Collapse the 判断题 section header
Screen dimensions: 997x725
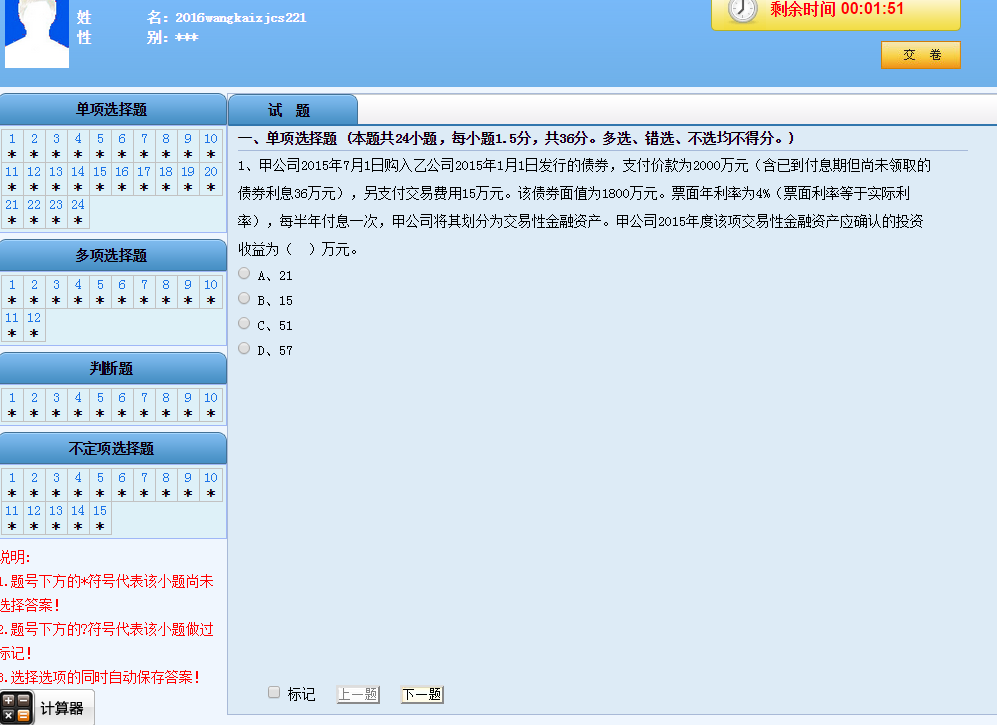click(112, 369)
